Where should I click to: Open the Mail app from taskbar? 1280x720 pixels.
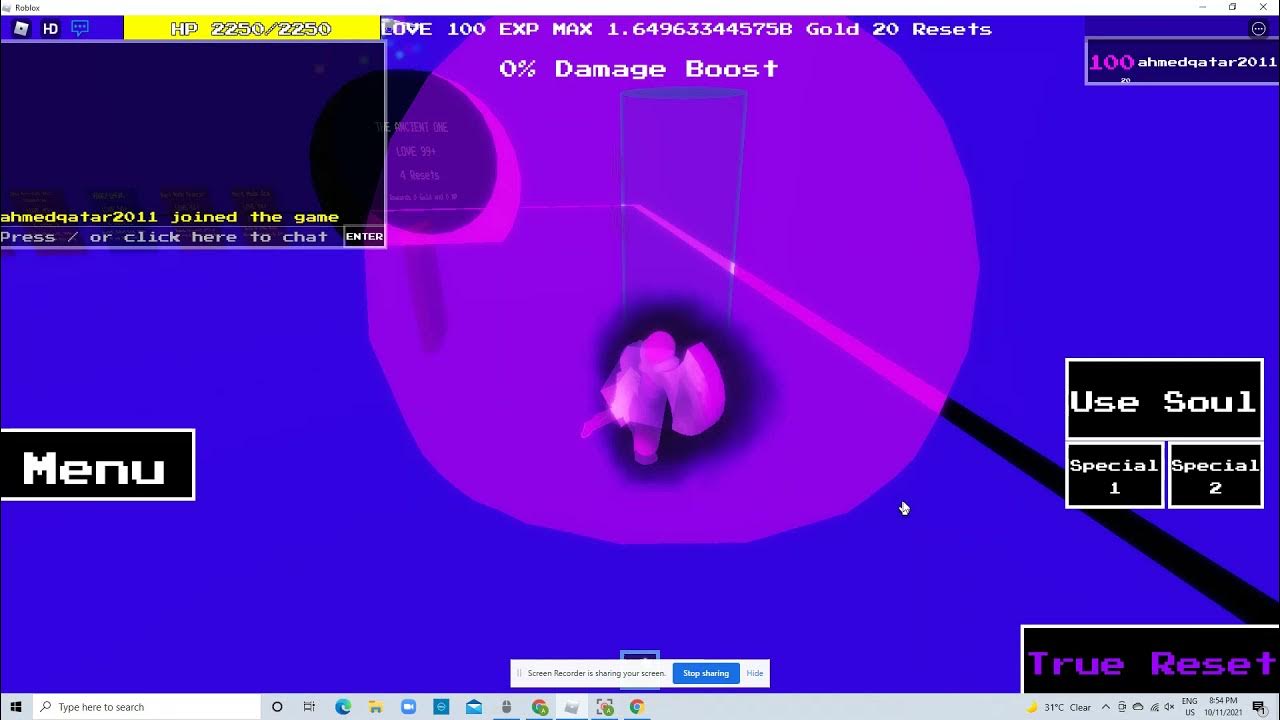tap(474, 707)
